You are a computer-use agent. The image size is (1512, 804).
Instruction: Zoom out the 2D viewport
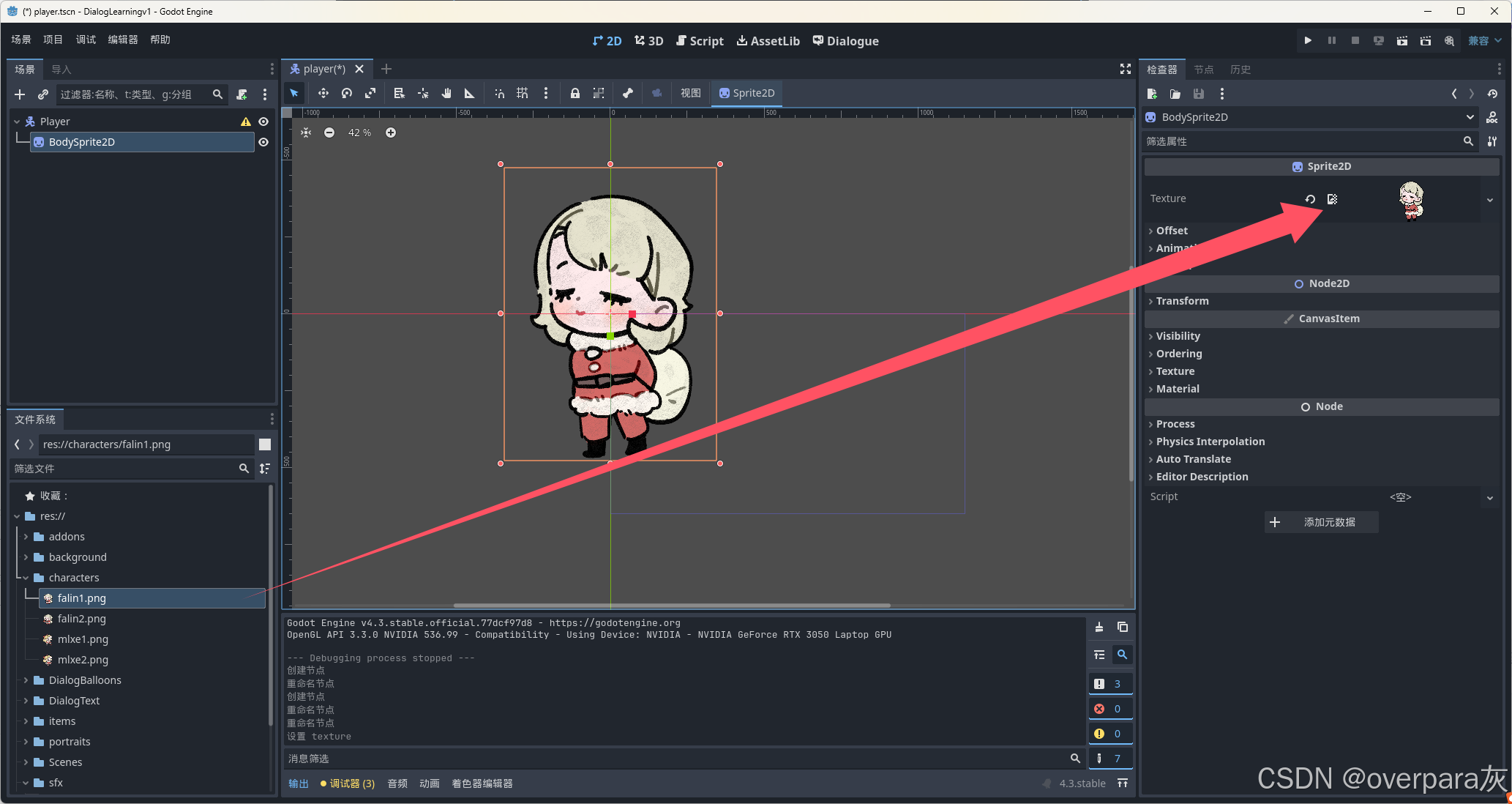pyautogui.click(x=329, y=133)
